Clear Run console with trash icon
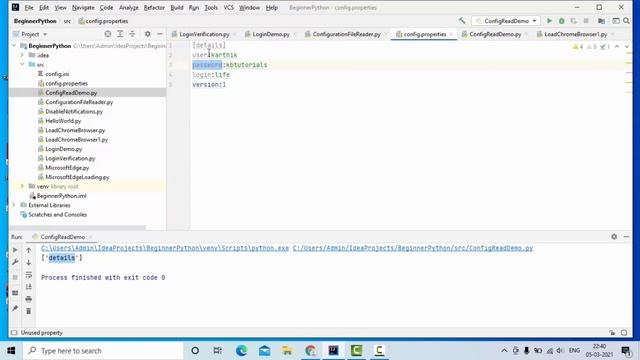 point(29,311)
